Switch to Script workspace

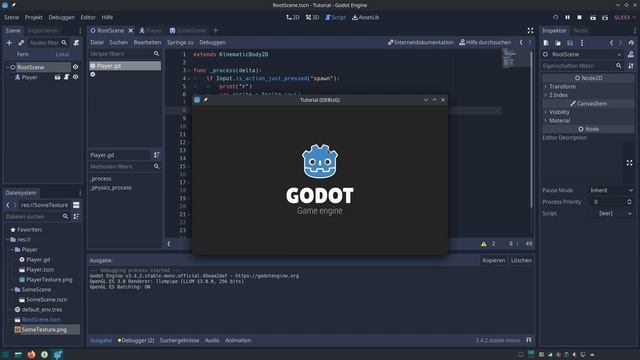(x=335, y=18)
